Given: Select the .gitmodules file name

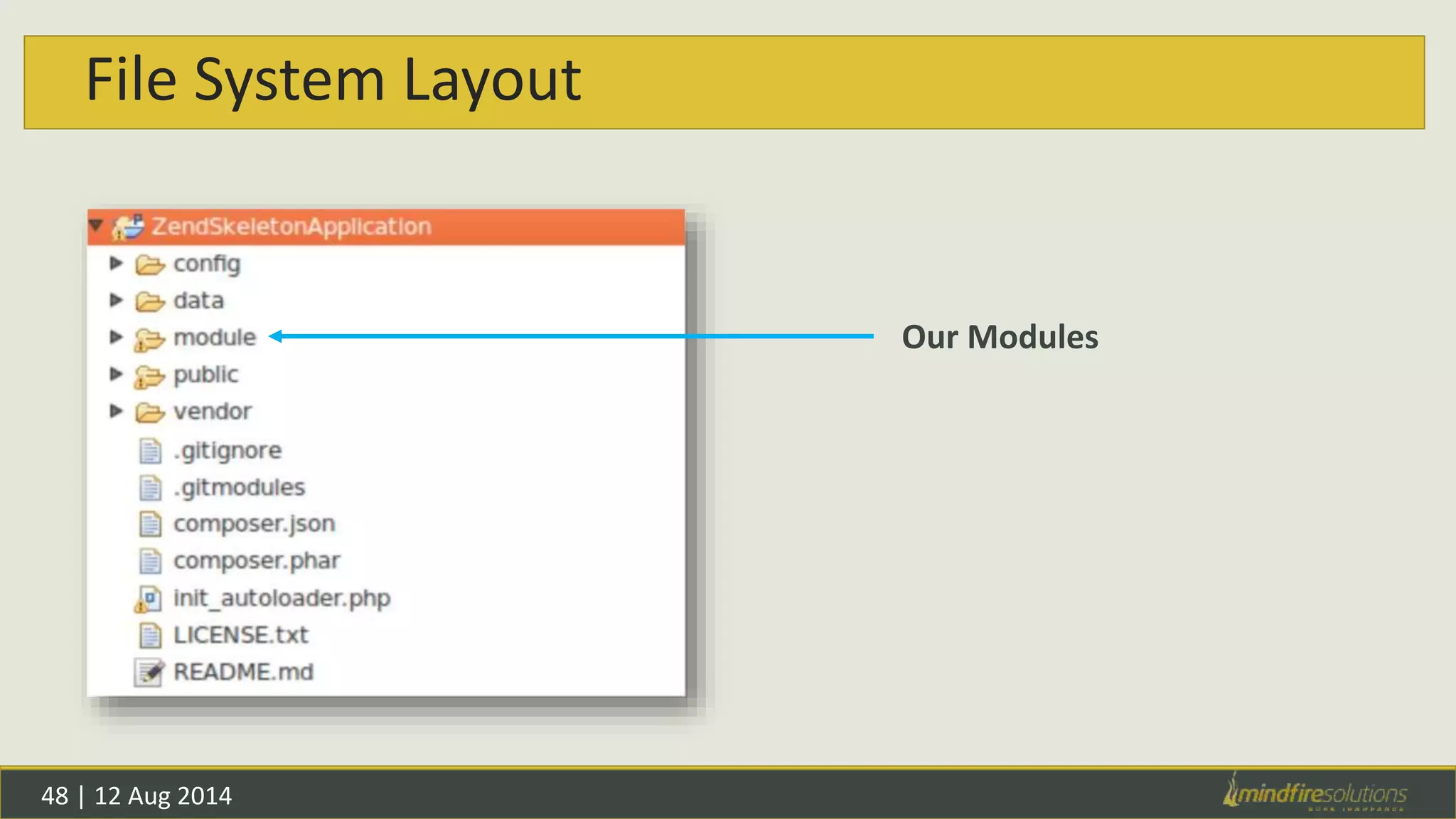Looking at the screenshot, I should 240,488.
